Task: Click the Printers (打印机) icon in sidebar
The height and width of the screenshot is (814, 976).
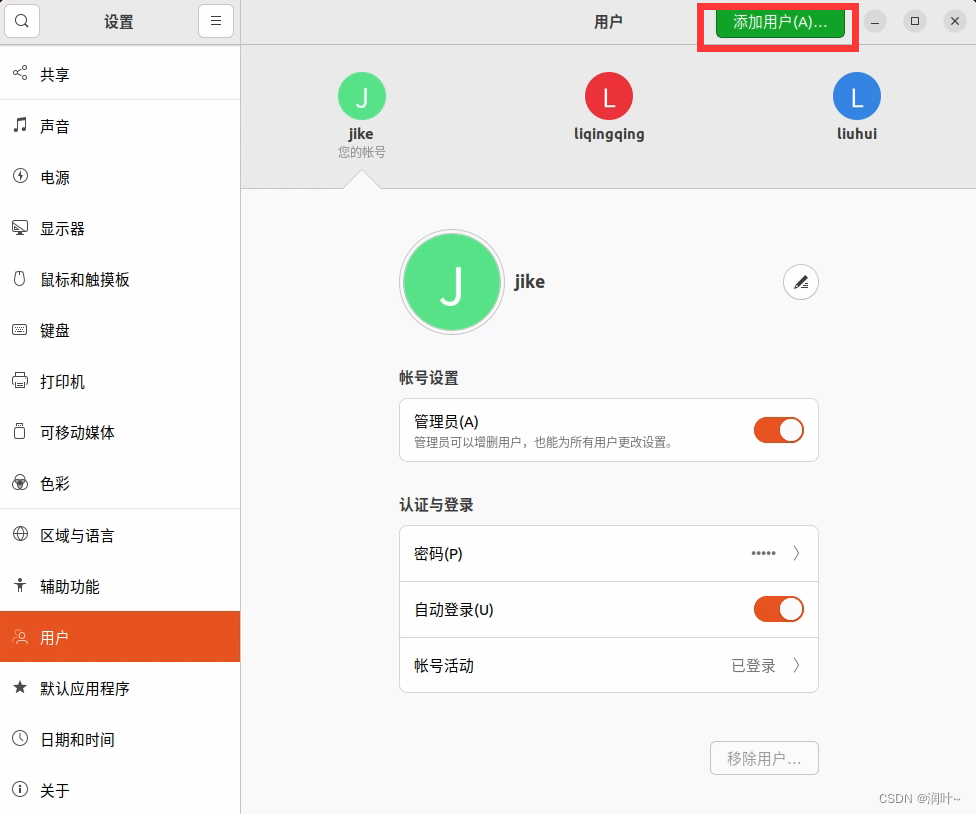Action: tap(20, 380)
